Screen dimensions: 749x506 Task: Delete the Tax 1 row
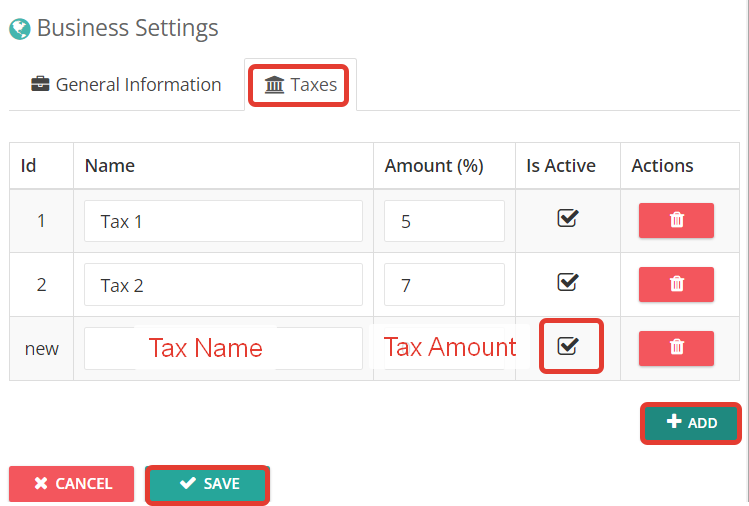676,220
